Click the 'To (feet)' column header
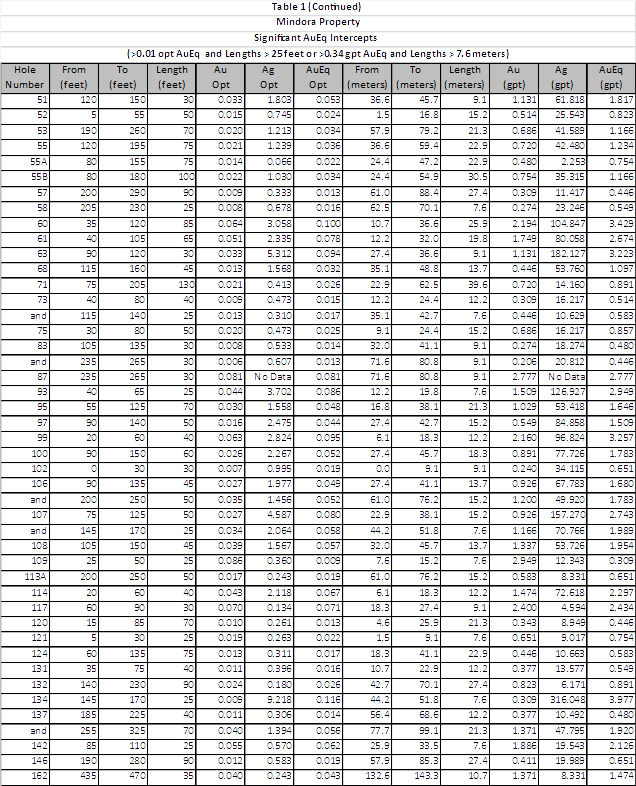636x786 pixels. (x=122, y=77)
